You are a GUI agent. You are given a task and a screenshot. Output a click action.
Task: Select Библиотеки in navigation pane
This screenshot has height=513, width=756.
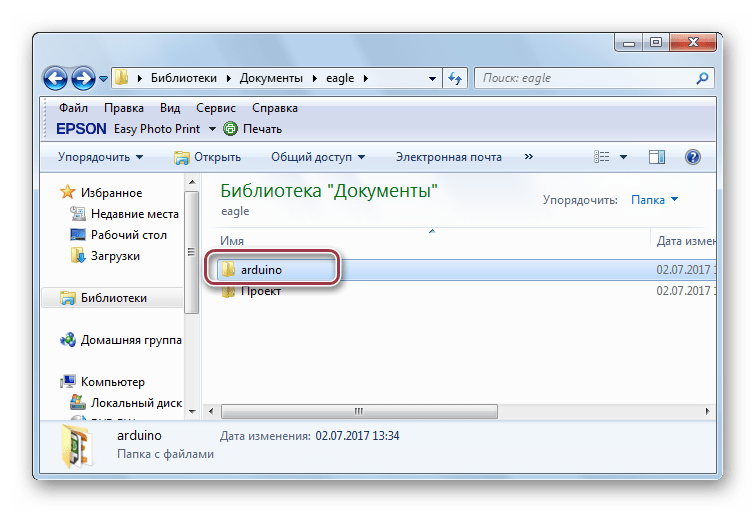[113, 298]
